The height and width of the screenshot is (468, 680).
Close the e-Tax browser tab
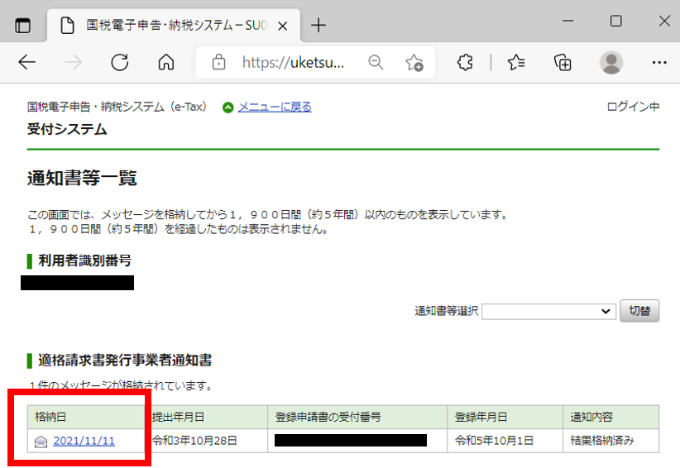(x=282, y=24)
